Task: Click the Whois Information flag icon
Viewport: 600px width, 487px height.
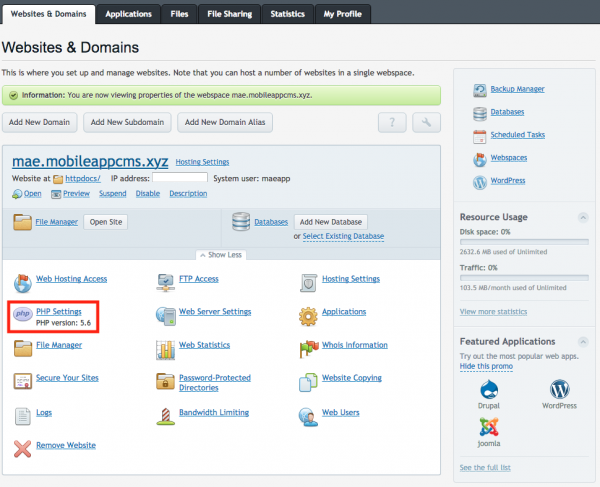Action: coord(308,346)
